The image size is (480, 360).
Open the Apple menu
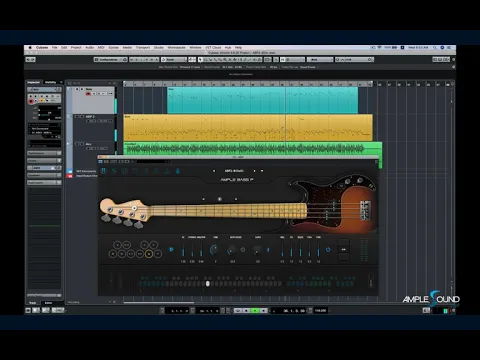pyautogui.click(x=30, y=48)
